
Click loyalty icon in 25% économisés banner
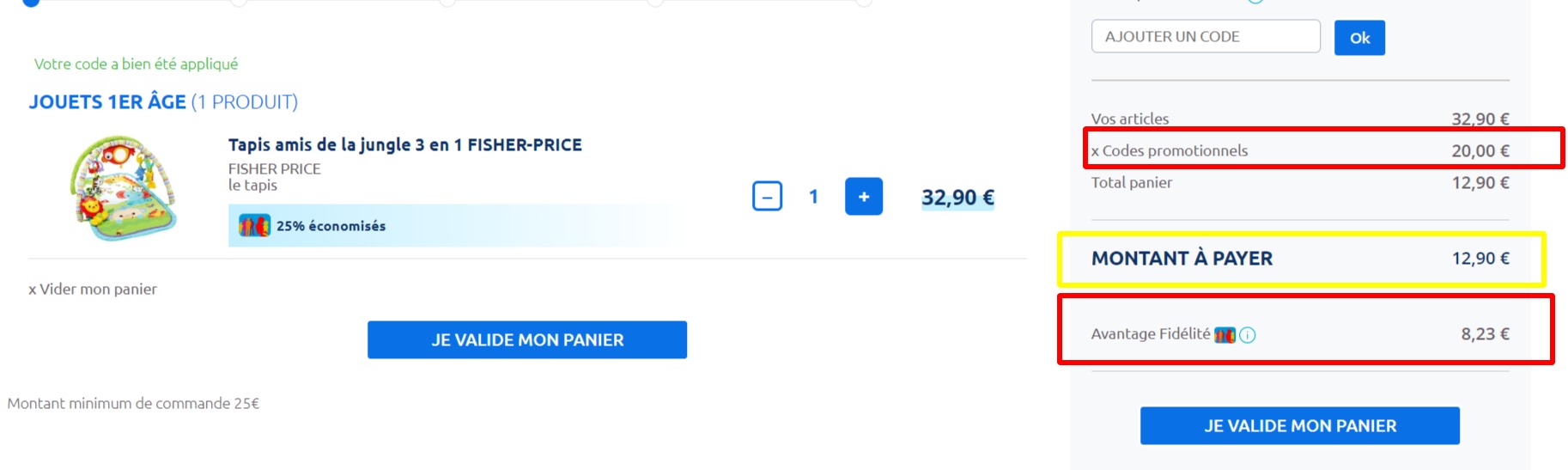click(x=254, y=226)
